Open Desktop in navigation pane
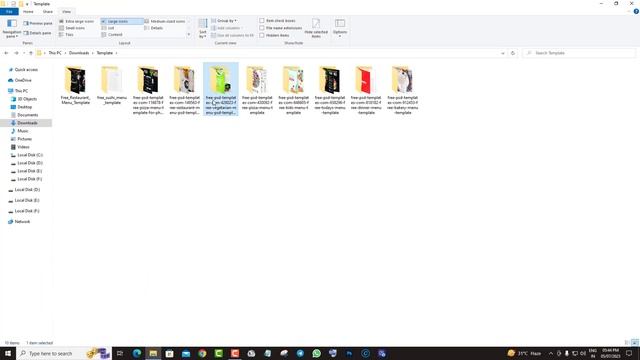The width and height of the screenshot is (640, 360). (24, 107)
